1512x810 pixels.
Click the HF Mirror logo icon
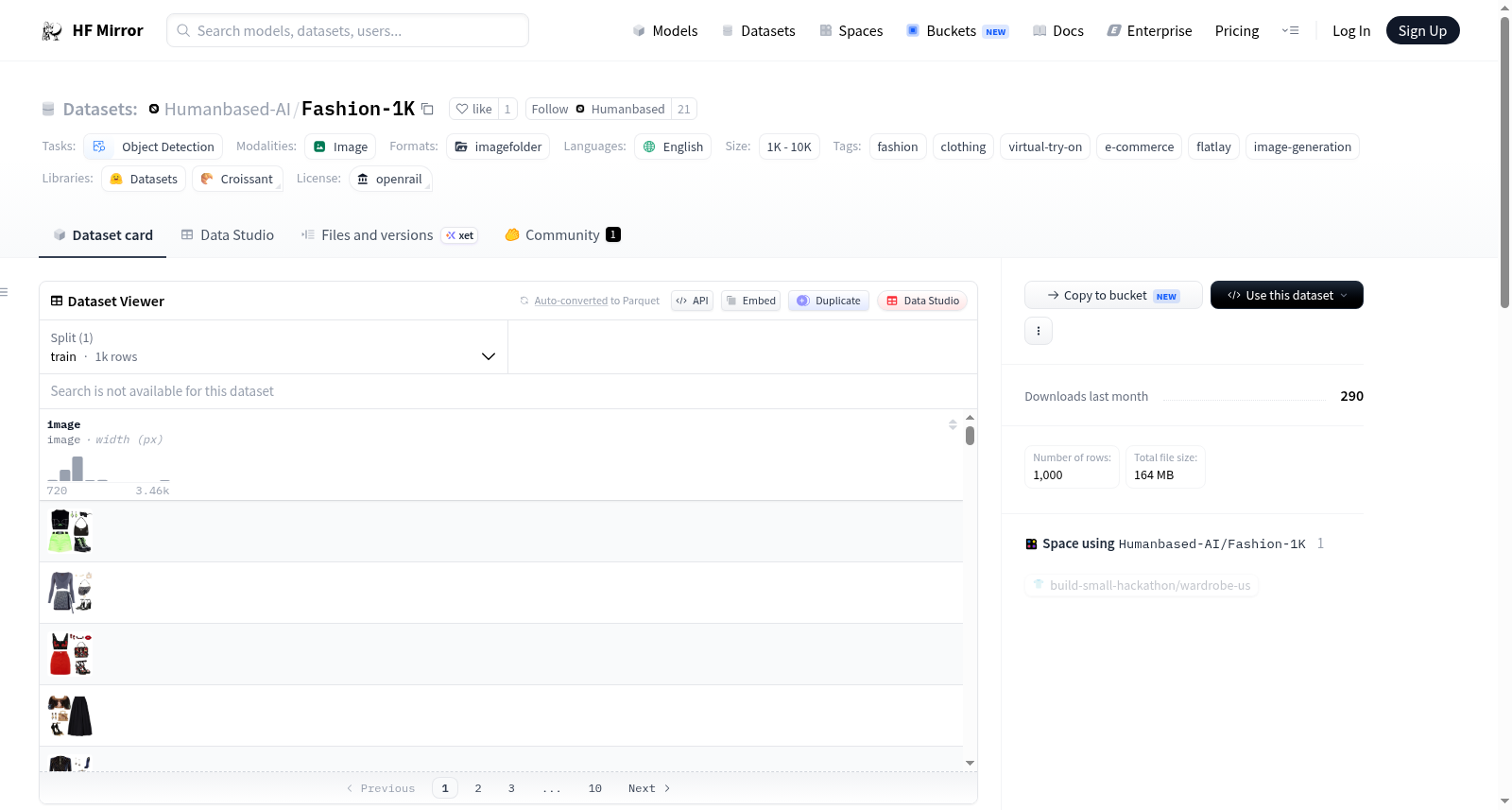point(52,31)
